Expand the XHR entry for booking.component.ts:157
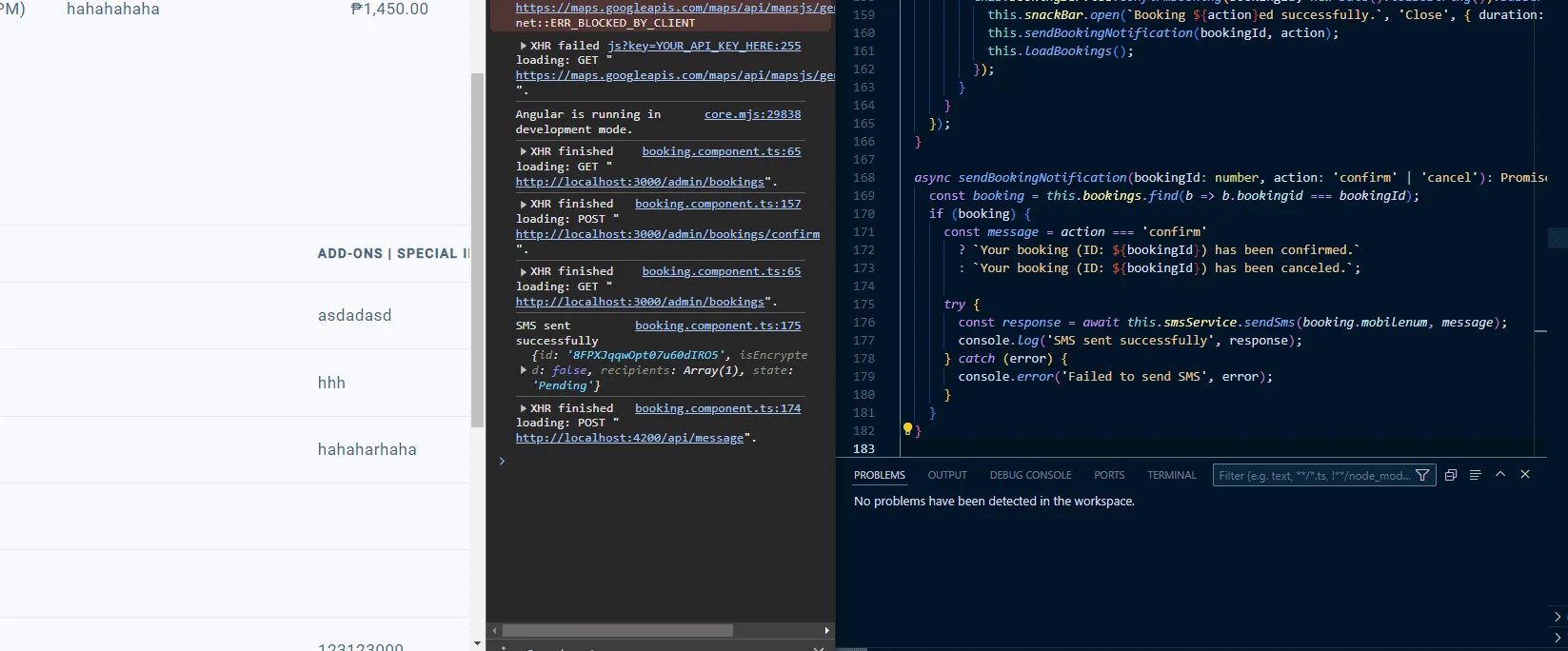The height and width of the screenshot is (651, 1568). tap(524, 204)
